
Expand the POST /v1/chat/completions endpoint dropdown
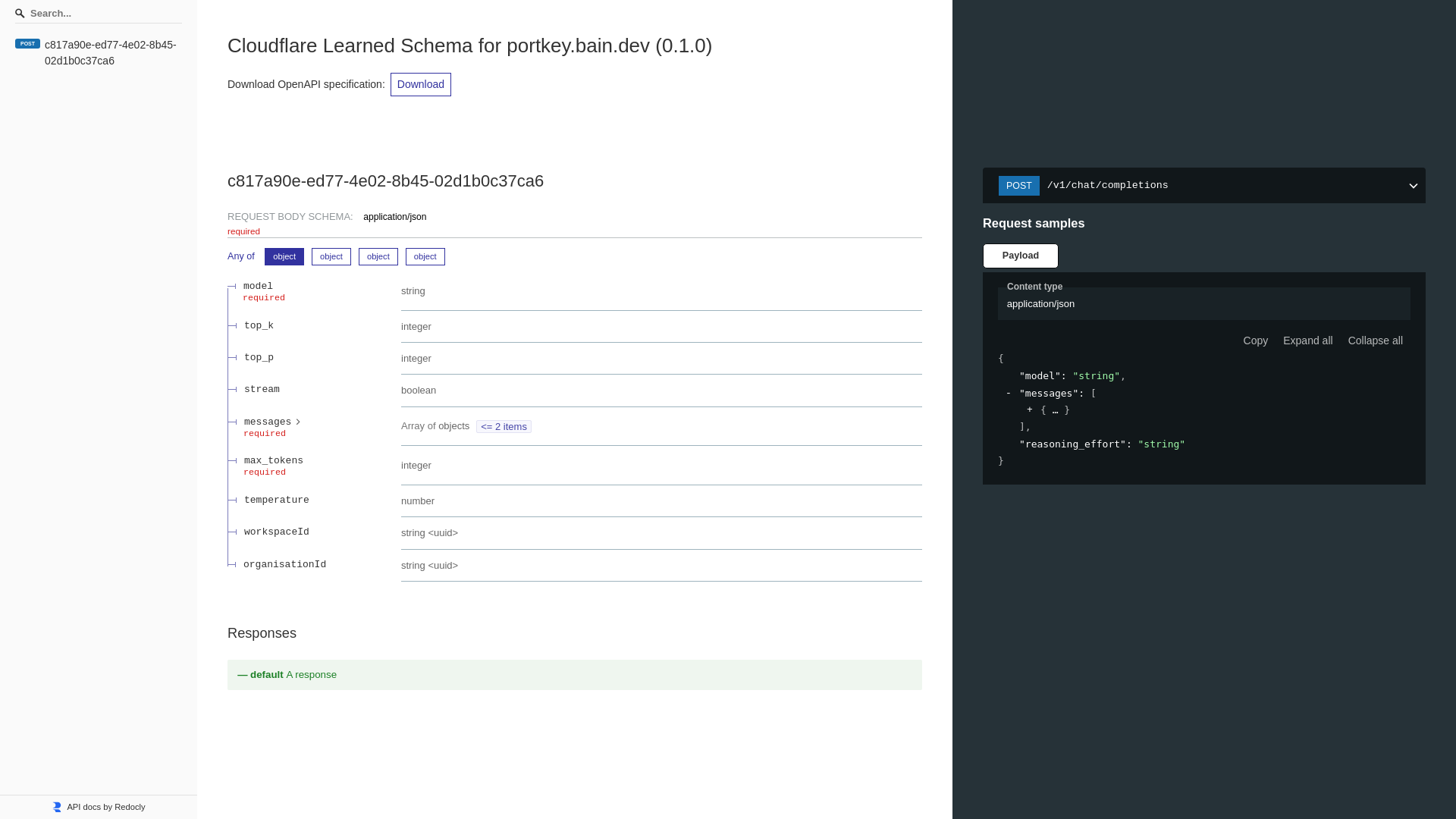pos(1204,186)
